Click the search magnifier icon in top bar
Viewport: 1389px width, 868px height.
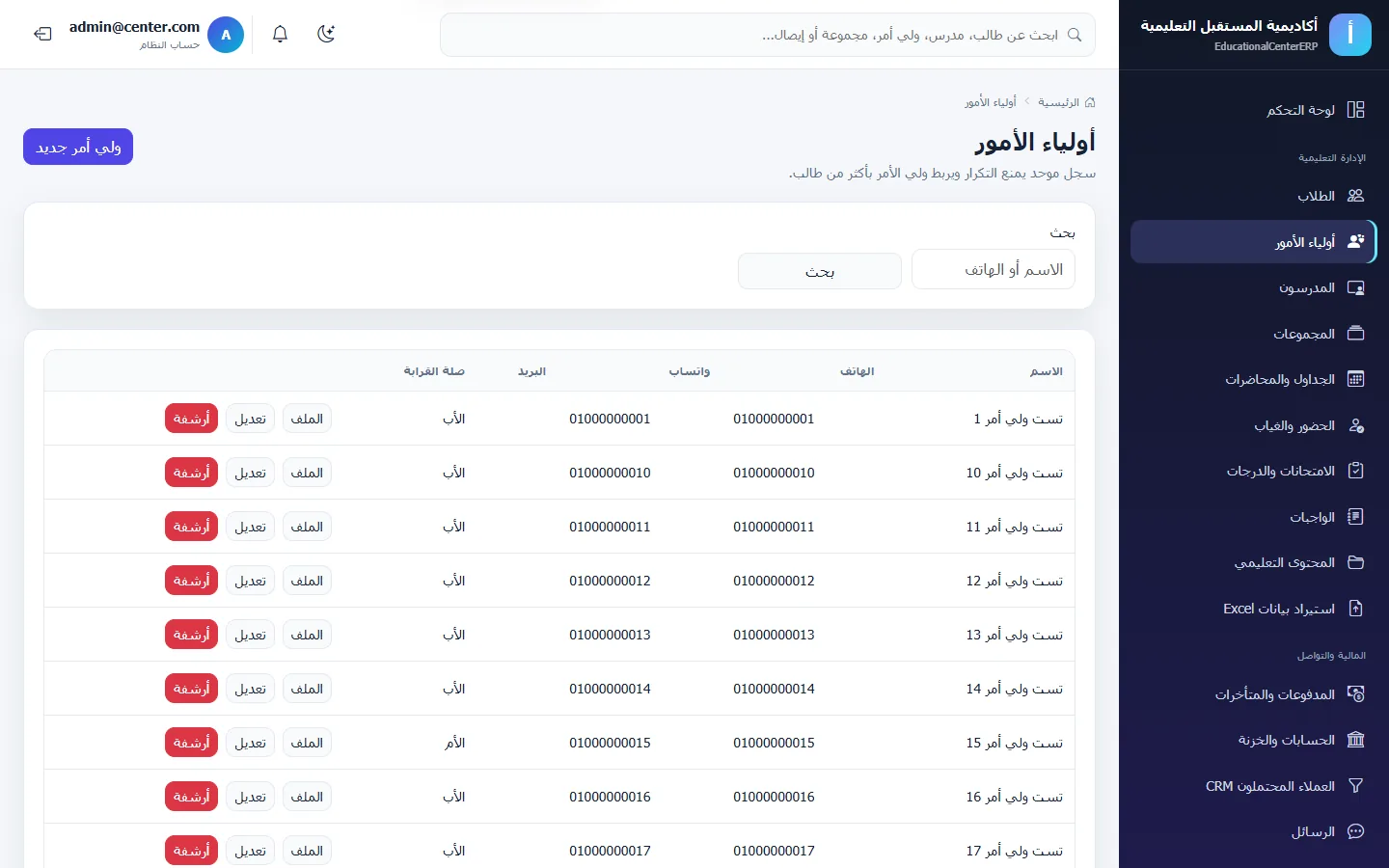pos(1075,35)
